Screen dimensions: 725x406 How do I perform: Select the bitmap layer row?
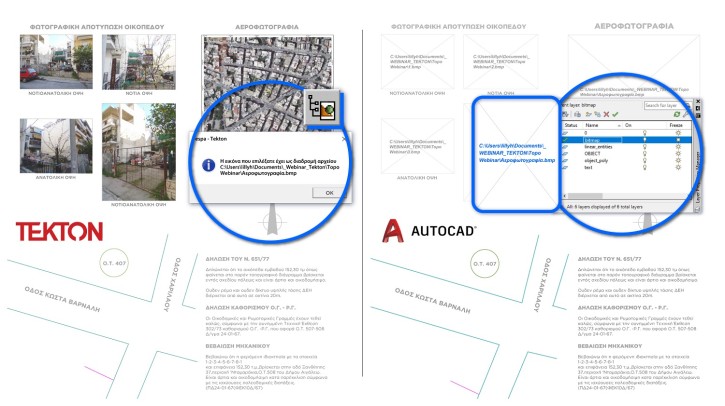(627, 140)
